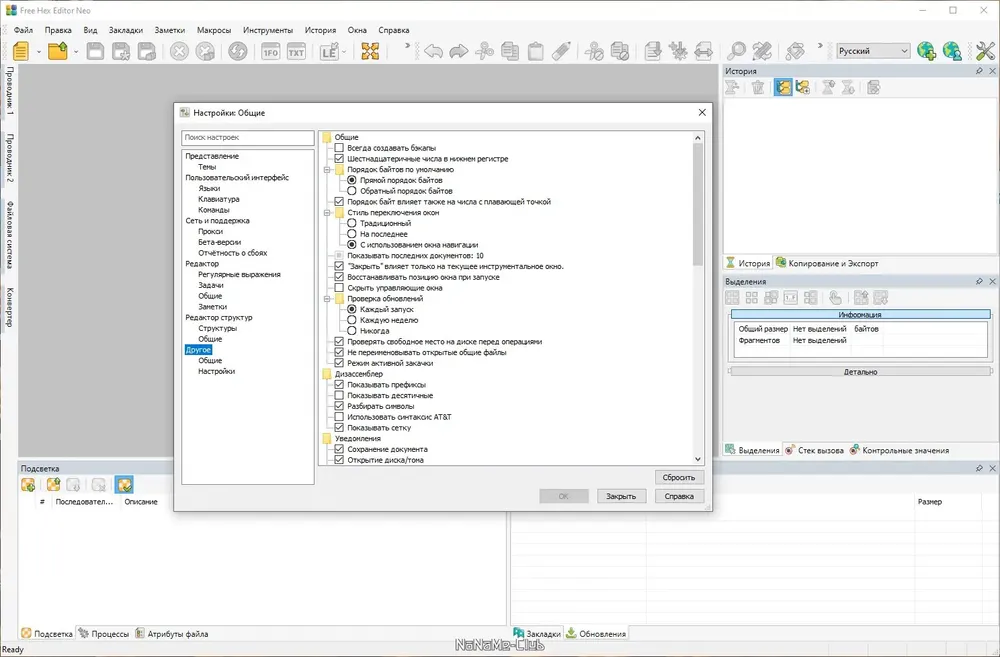The image size is (1000, 657).
Task: Open the Русский language dropdown
Action: coord(873,51)
